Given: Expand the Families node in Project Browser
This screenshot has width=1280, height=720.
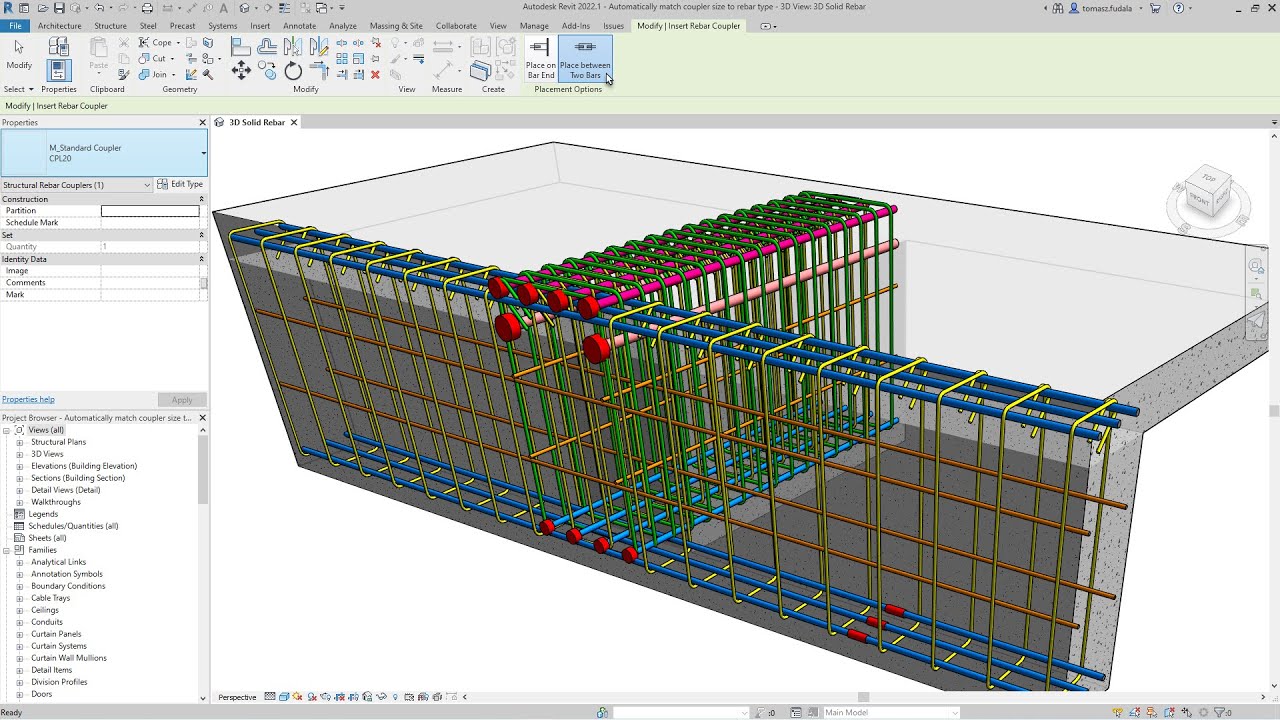Looking at the screenshot, I should 7,549.
